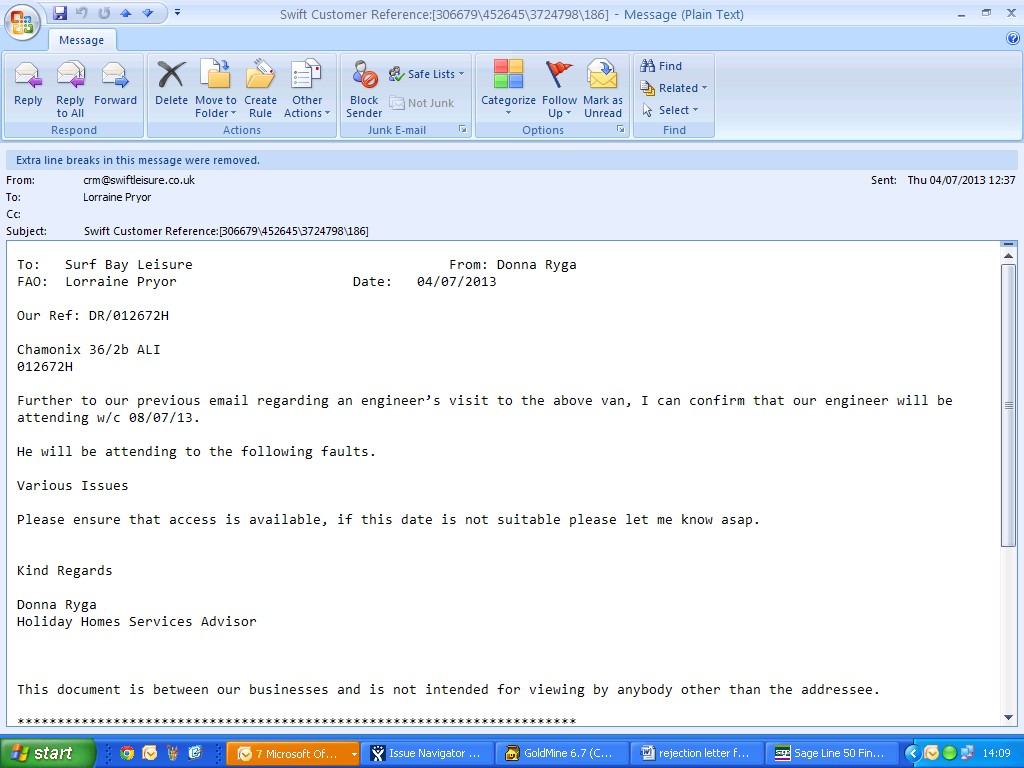
Task: Expand hidden system tray icons arrow
Action: [913, 754]
